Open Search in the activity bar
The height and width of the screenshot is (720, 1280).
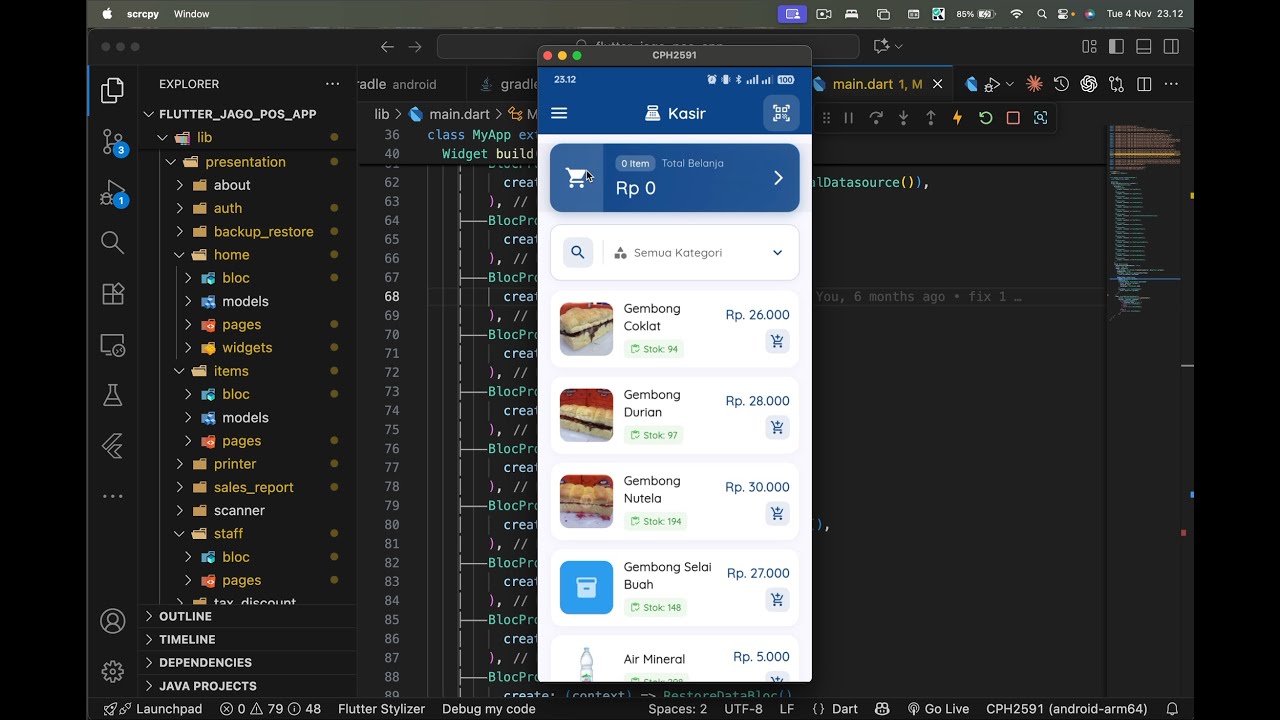[113, 242]
